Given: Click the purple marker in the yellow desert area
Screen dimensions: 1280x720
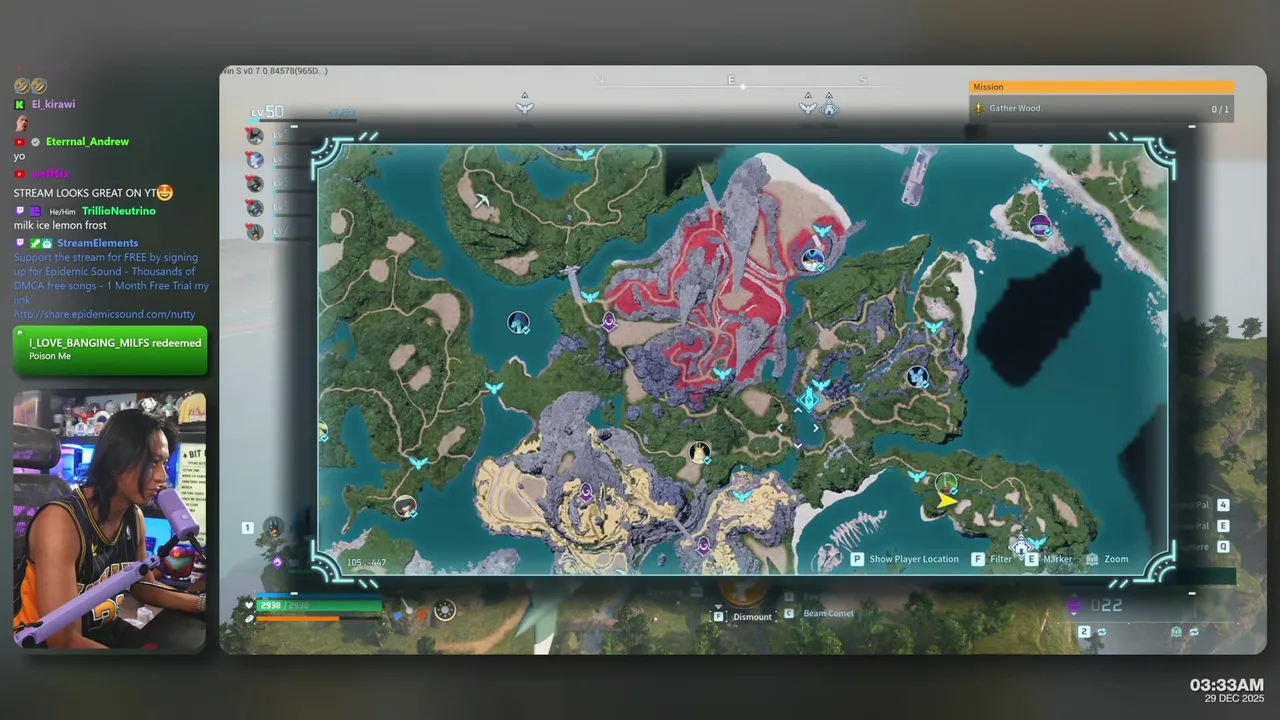Looking at the screenshot, I should tap(586, 492).
